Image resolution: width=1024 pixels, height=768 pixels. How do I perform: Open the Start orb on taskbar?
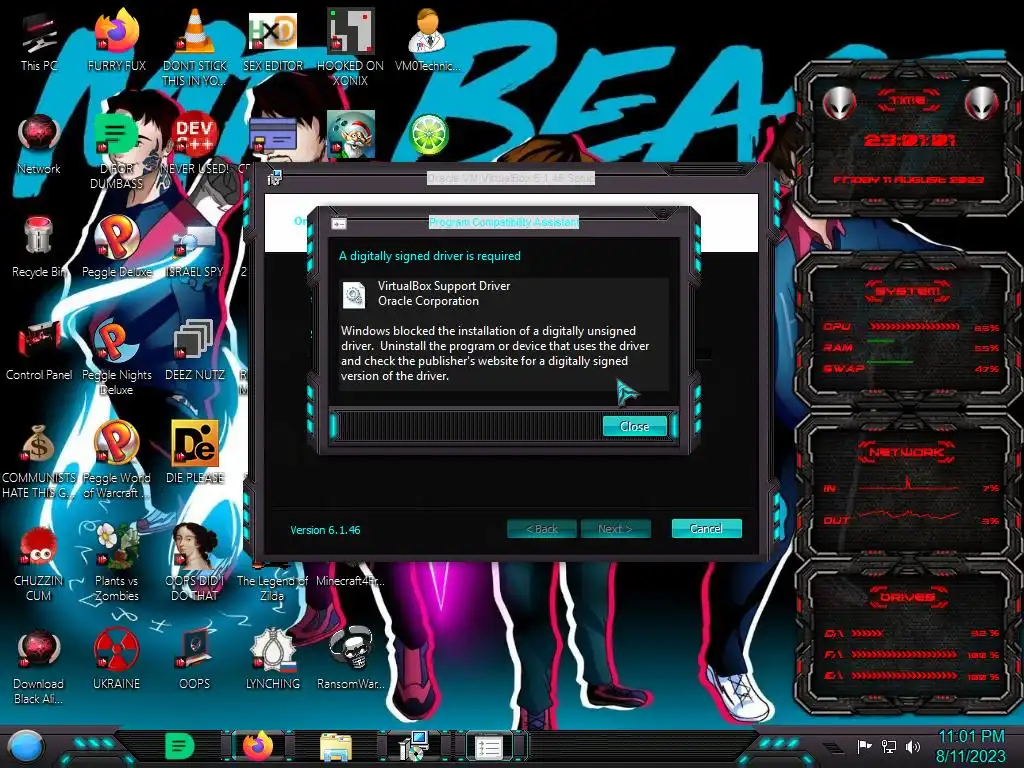click(x=26, y=747)
